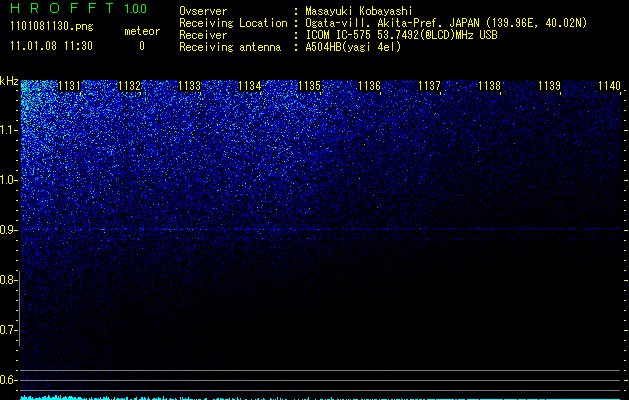Screen dimensions: 629x400
Task: Click the 1139 time marker
Action: [x=549, y=86]
